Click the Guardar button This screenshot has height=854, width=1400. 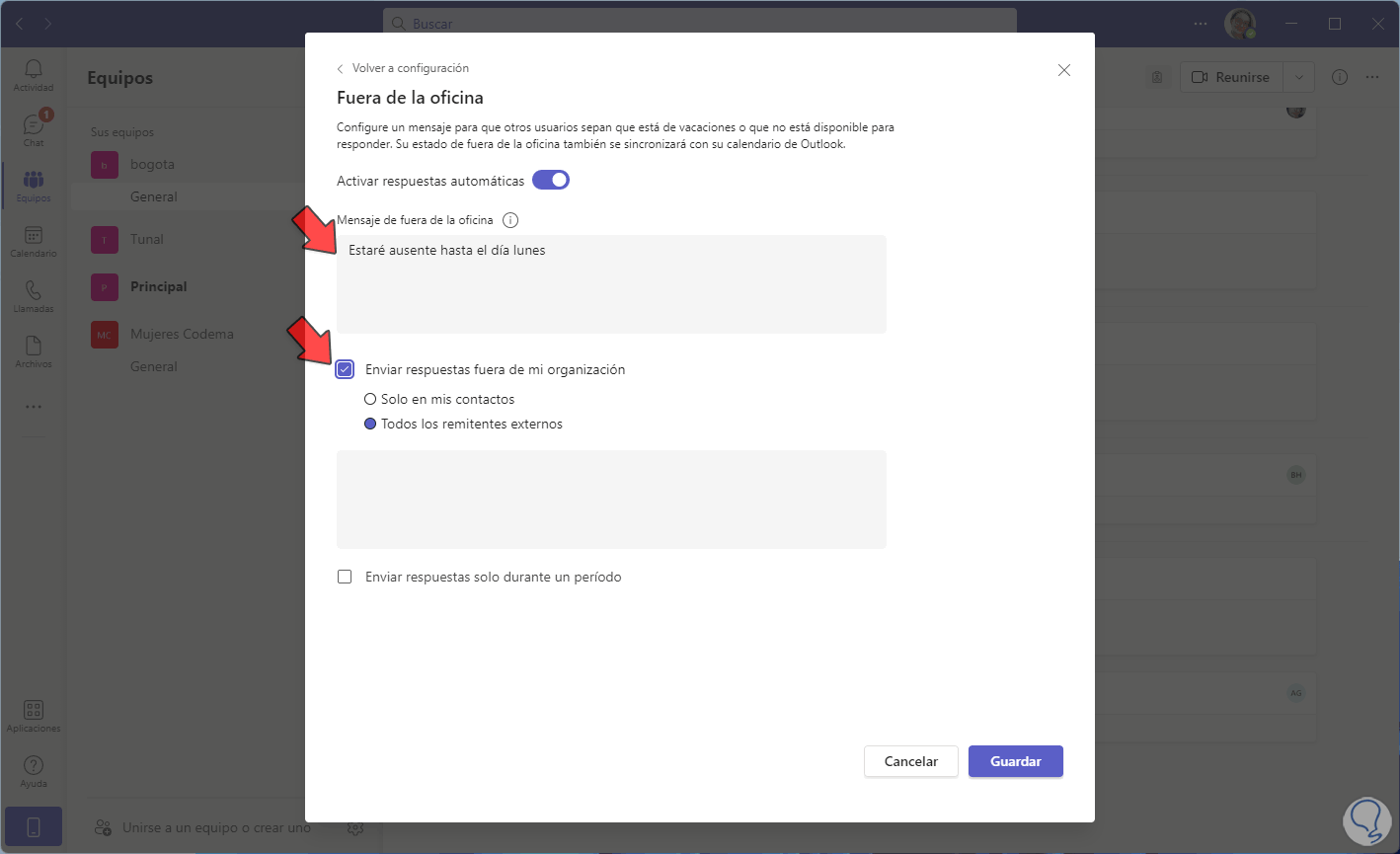tap(1015, 761)
